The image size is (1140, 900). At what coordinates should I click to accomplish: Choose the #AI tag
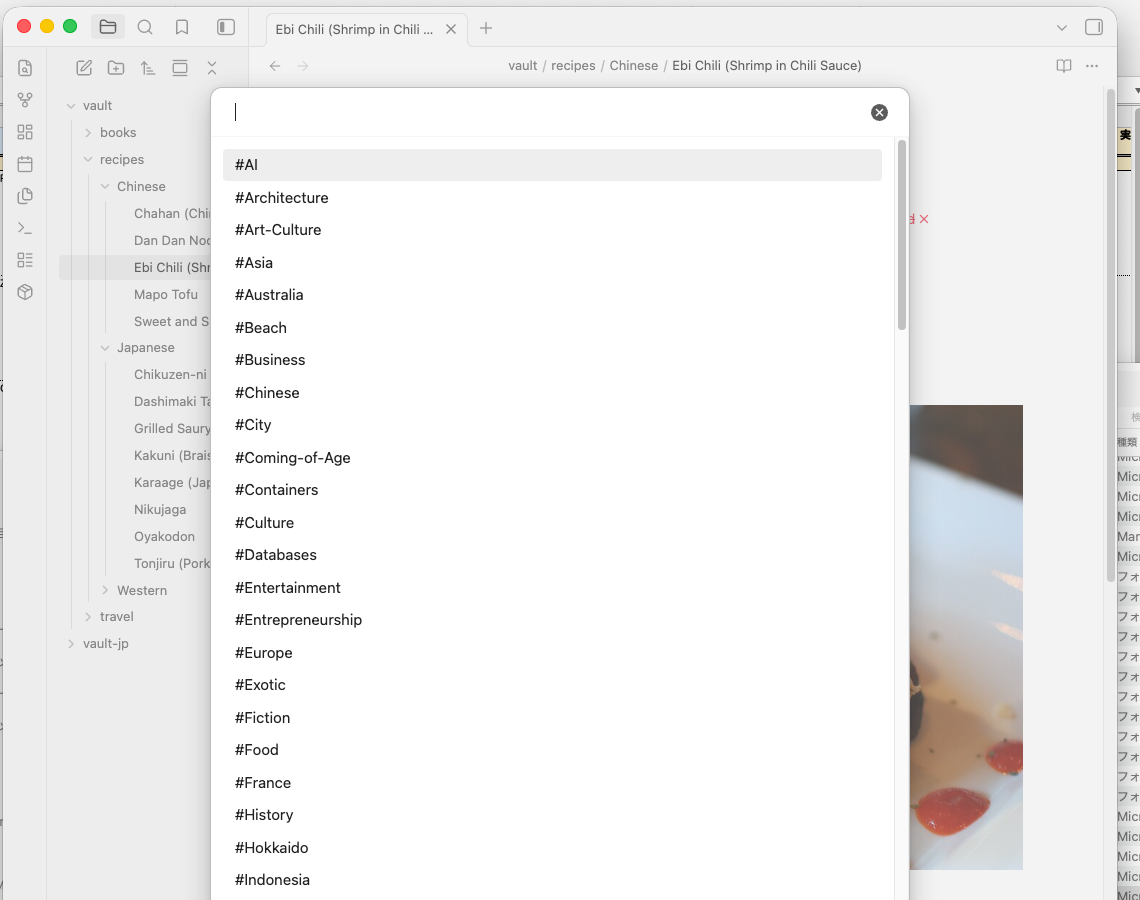552,165
